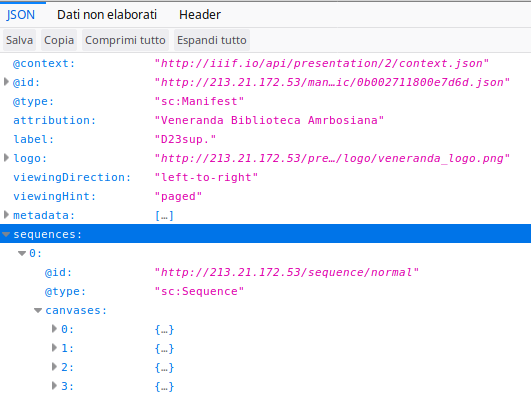Image resolution: width=531 pixels, height=394 pixels.
Task: Open the Dati non elaborati tab
Action: [107, 15]
